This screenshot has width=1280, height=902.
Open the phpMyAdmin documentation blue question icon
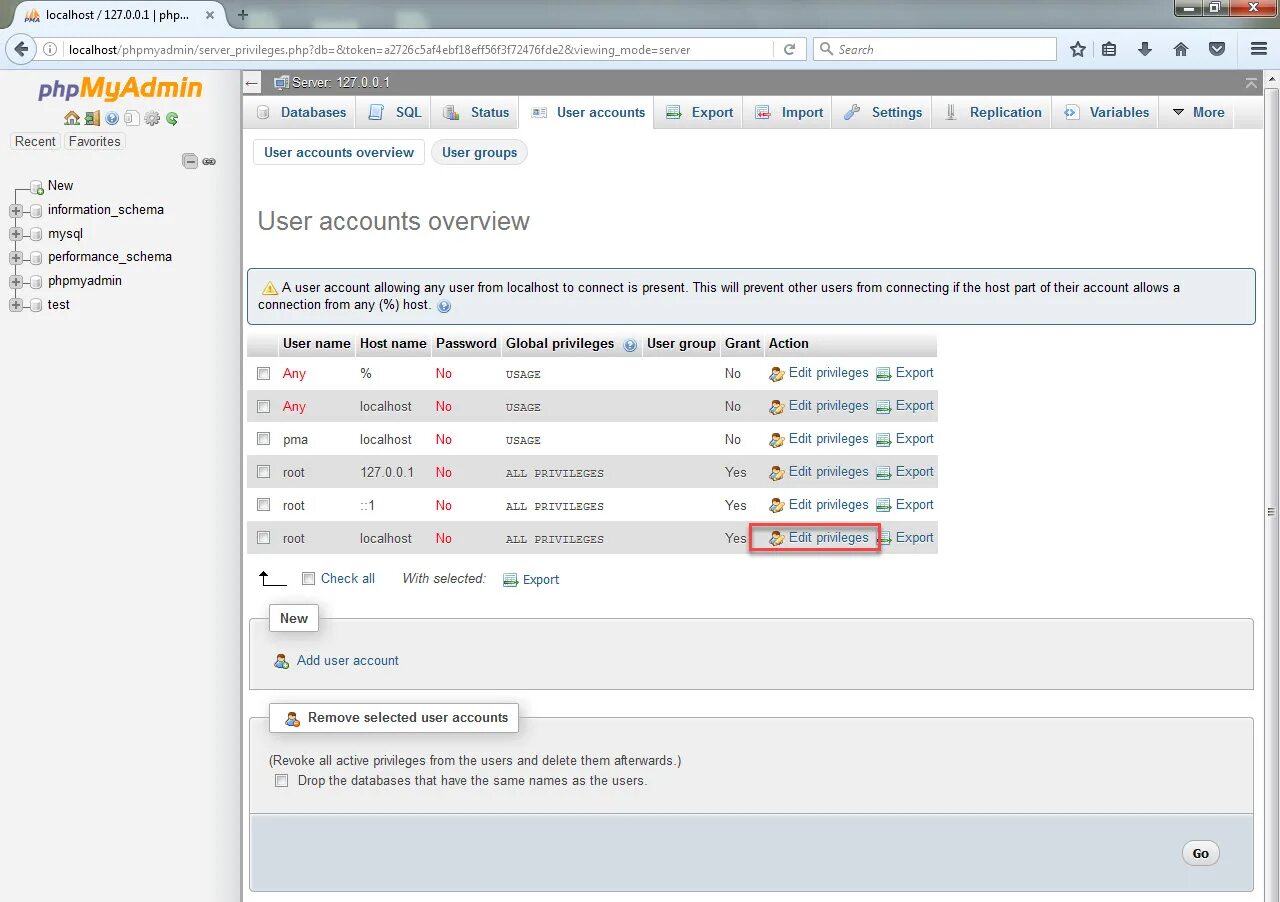coord(112,118)
